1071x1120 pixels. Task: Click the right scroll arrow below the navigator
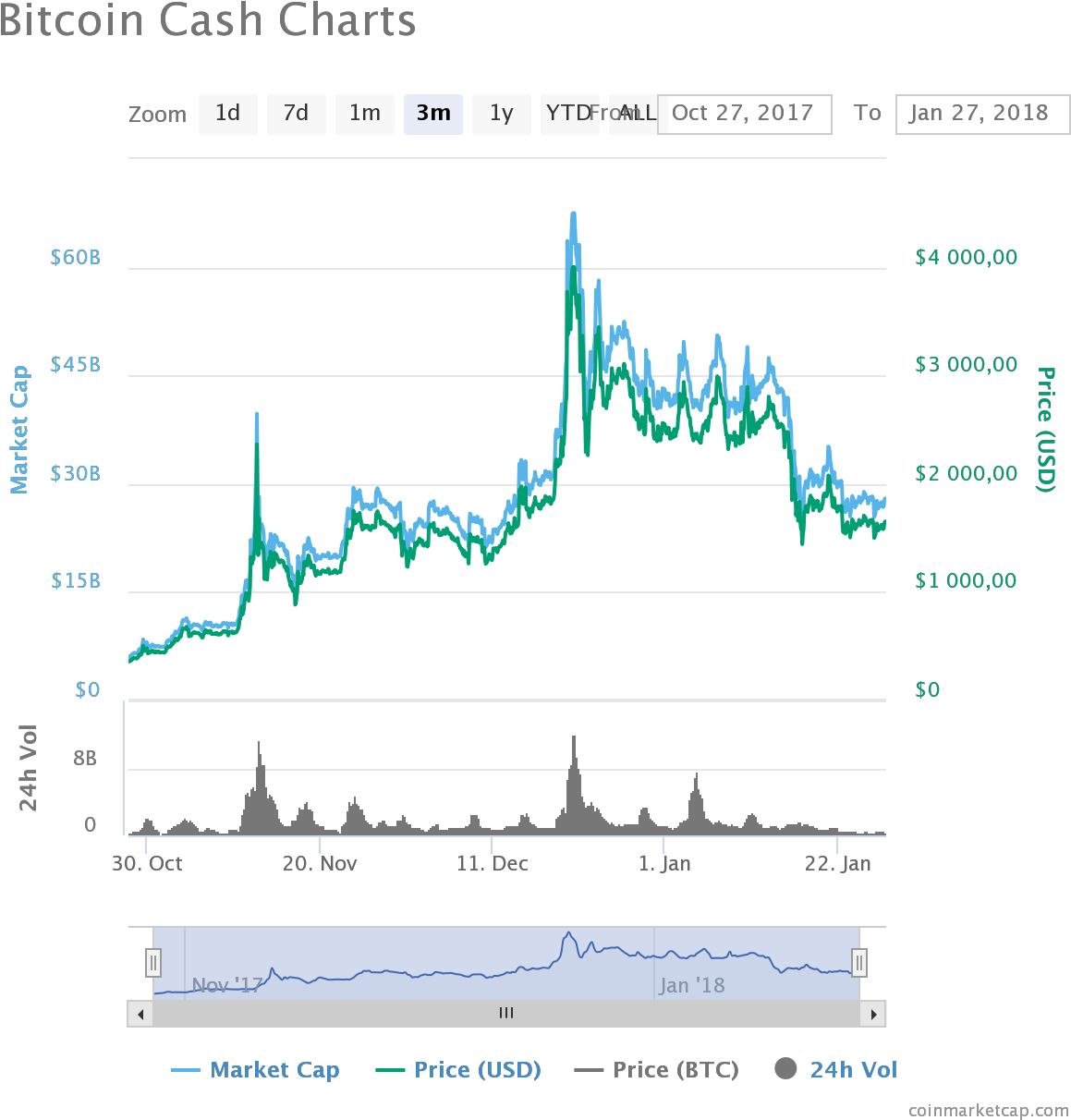(x=874, y=1013)
